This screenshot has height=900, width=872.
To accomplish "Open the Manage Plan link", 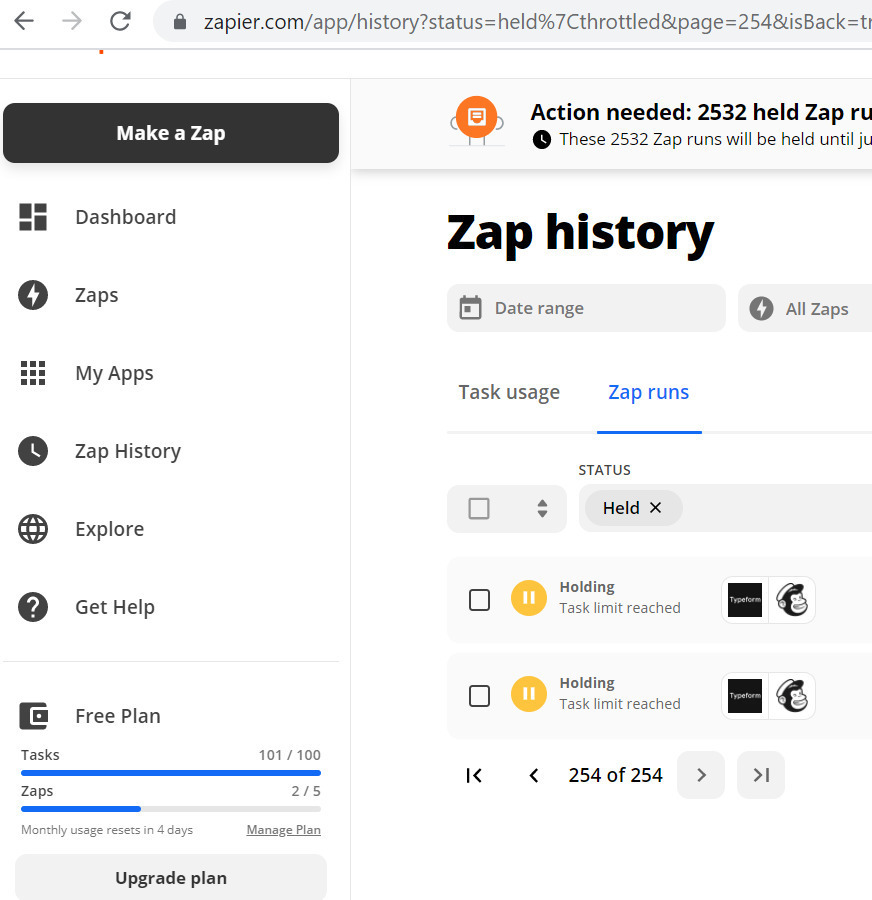I will pyautogui.click(x=284, y=830).
